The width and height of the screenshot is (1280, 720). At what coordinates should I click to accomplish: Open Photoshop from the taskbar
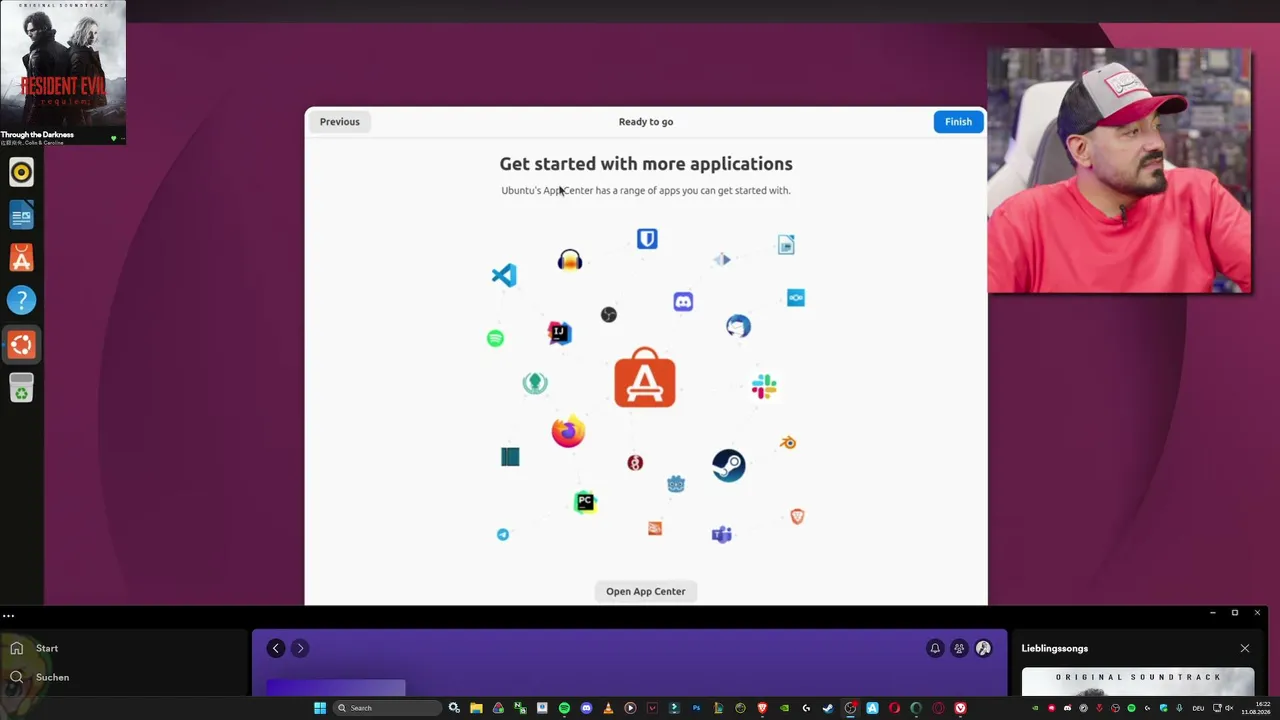tap(696, 708)
